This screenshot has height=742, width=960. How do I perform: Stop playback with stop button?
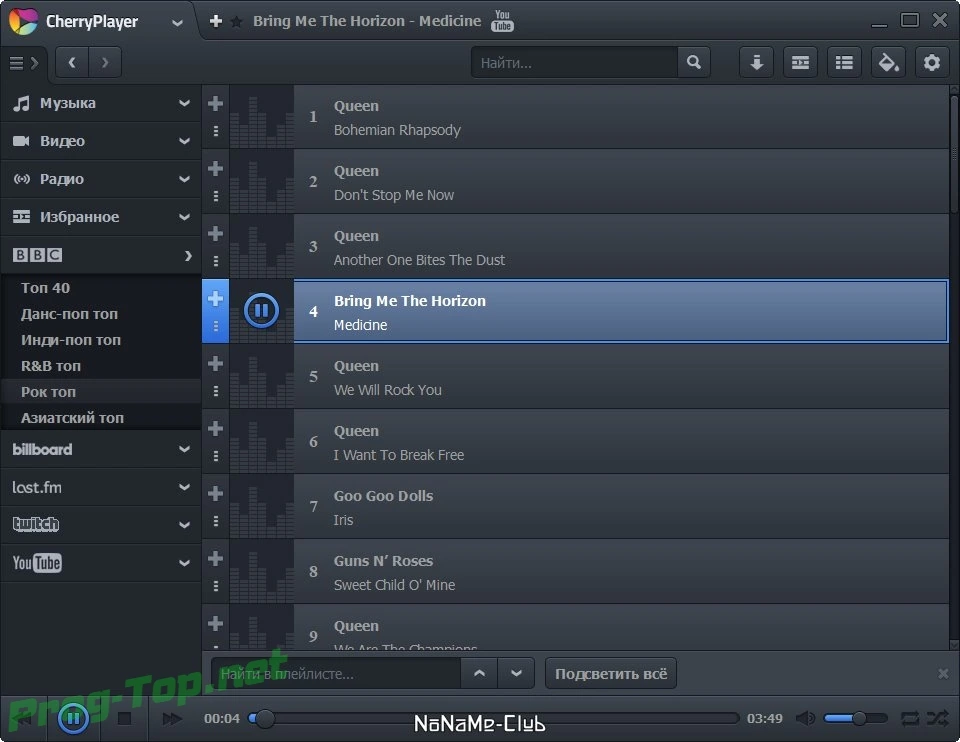[124, 719]
